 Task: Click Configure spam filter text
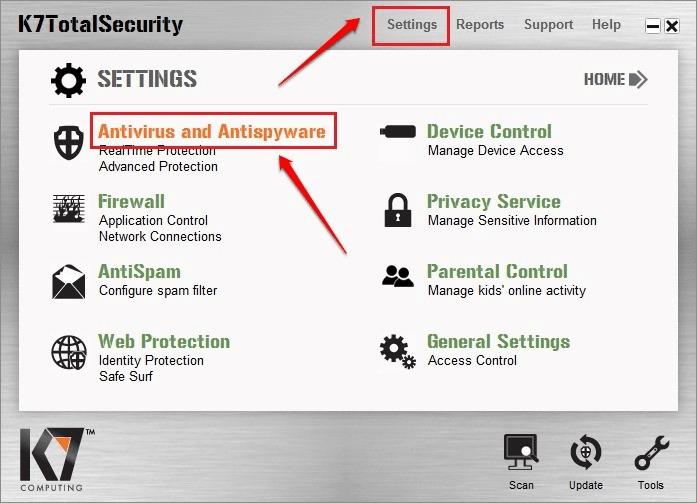click(158, 291)
